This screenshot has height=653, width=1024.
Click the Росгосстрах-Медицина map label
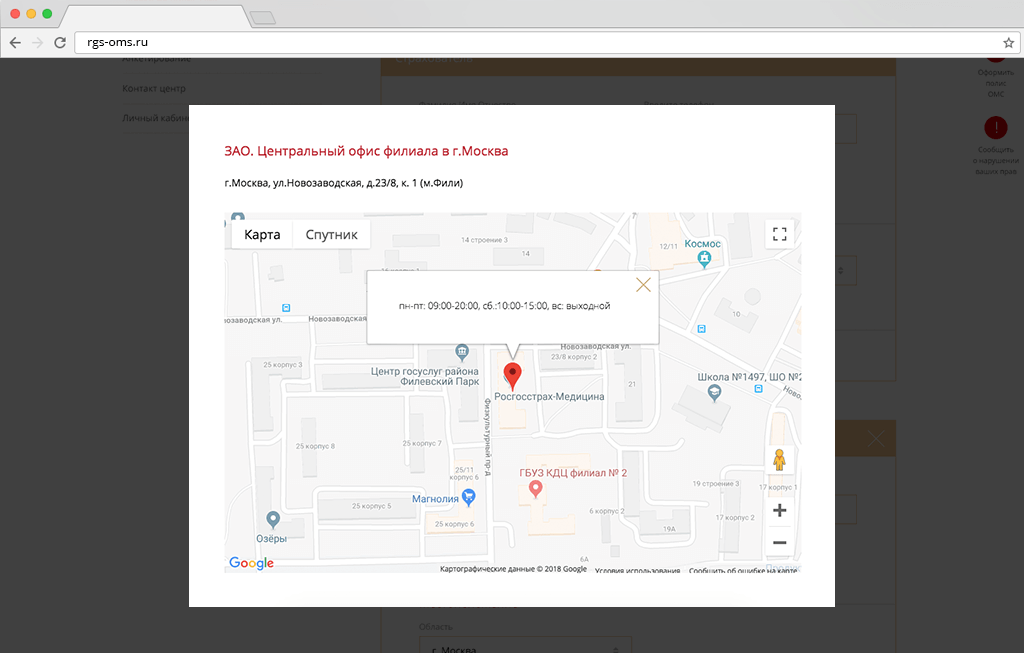coord(549,396)
